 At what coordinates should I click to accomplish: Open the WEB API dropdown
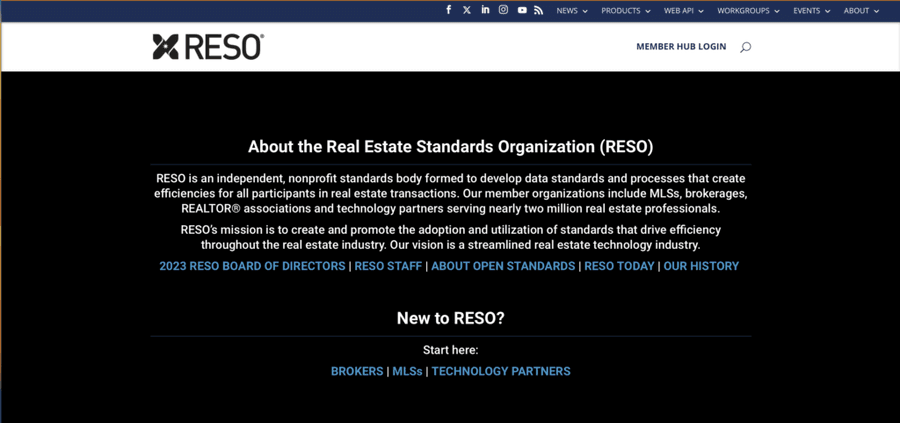tap(683, 11)
